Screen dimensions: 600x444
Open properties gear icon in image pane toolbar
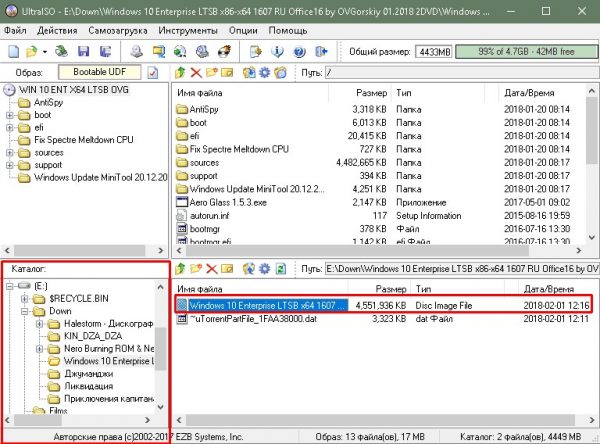264,72
